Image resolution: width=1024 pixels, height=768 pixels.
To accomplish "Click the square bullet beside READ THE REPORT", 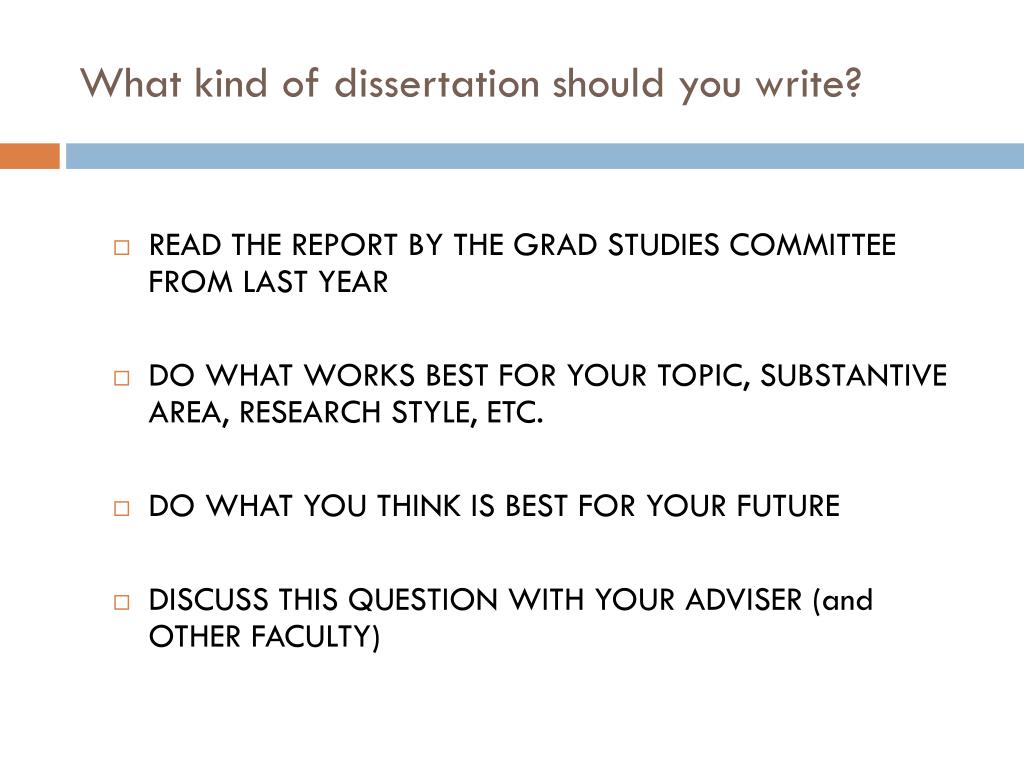I will pos(121,248).
